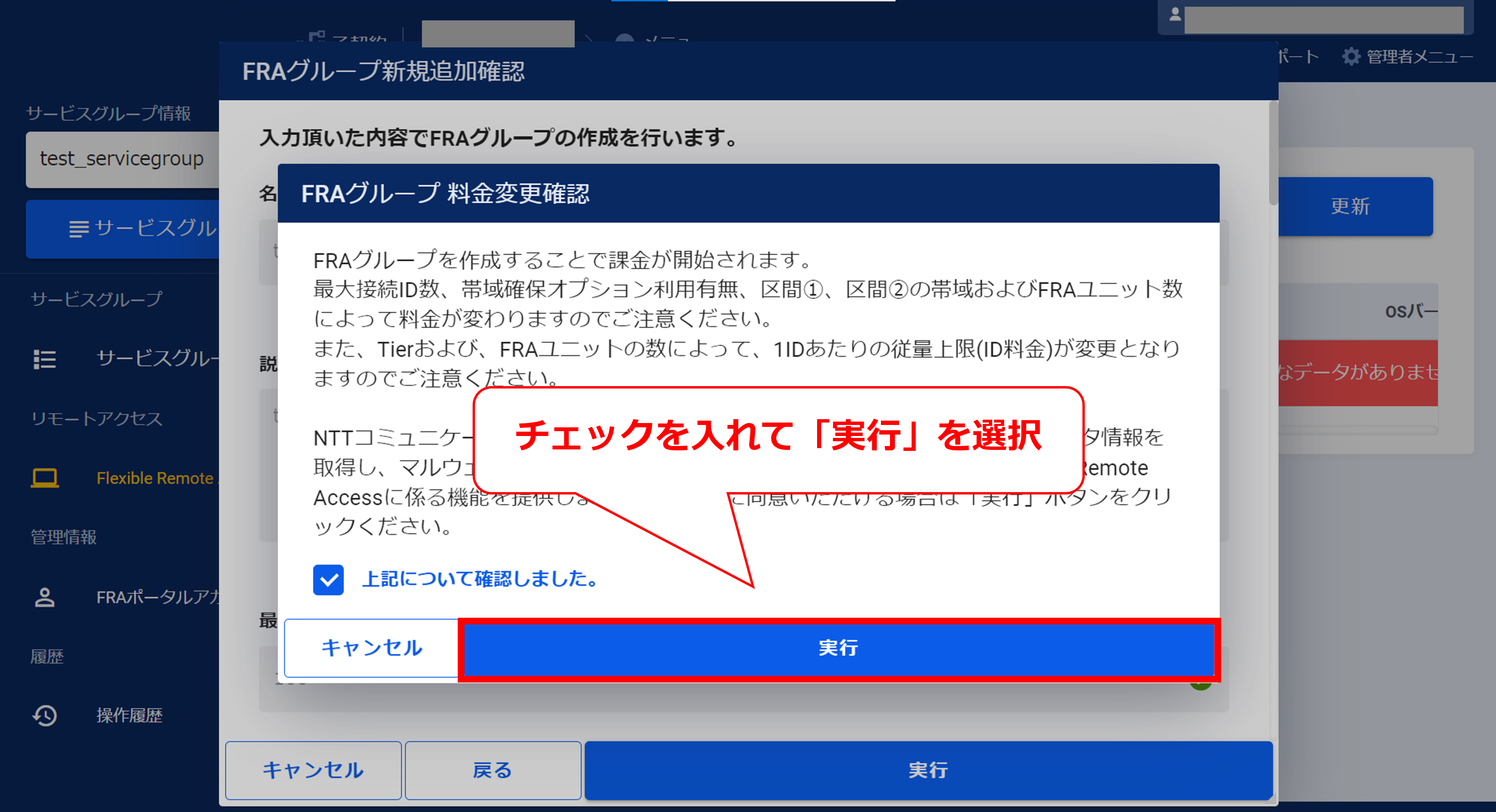Open the 管理者メニュー gear icon
The height and width of the screenshot is (812, 1496).
pyautogui.click(x=1351, y=57)
